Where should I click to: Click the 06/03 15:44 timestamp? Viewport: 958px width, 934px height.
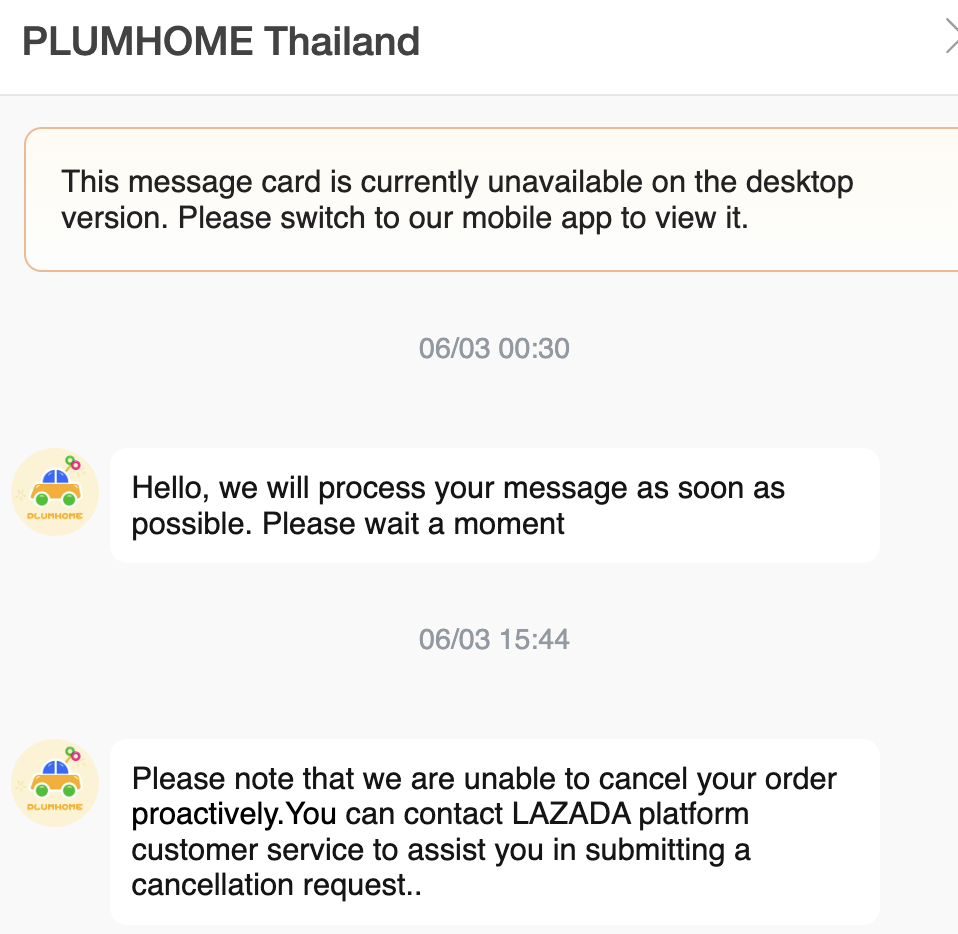click(494, 639)
